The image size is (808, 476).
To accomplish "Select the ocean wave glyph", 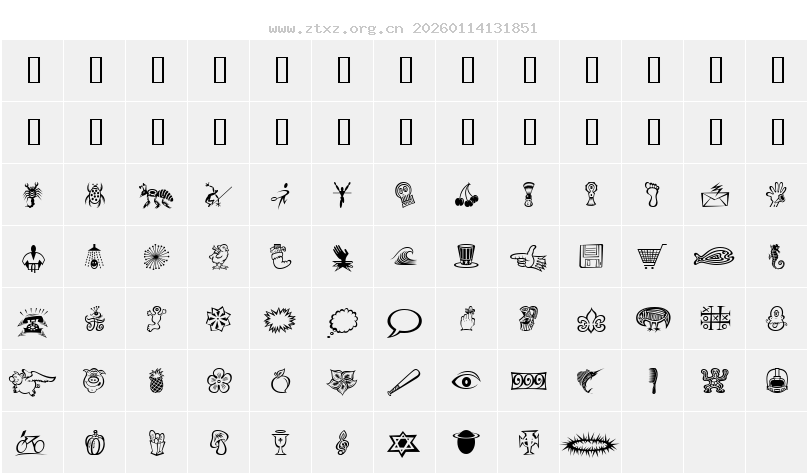I will click(404, 256).
